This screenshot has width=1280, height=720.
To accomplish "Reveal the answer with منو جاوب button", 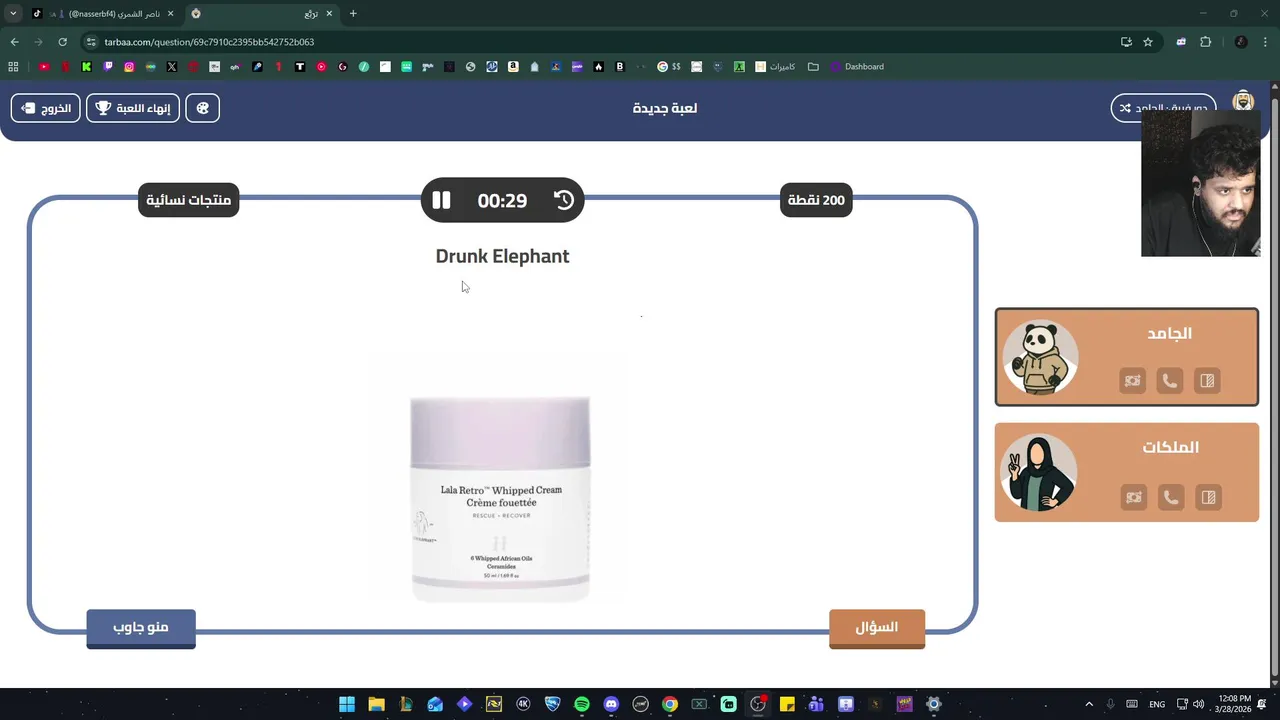I will 141,628.
